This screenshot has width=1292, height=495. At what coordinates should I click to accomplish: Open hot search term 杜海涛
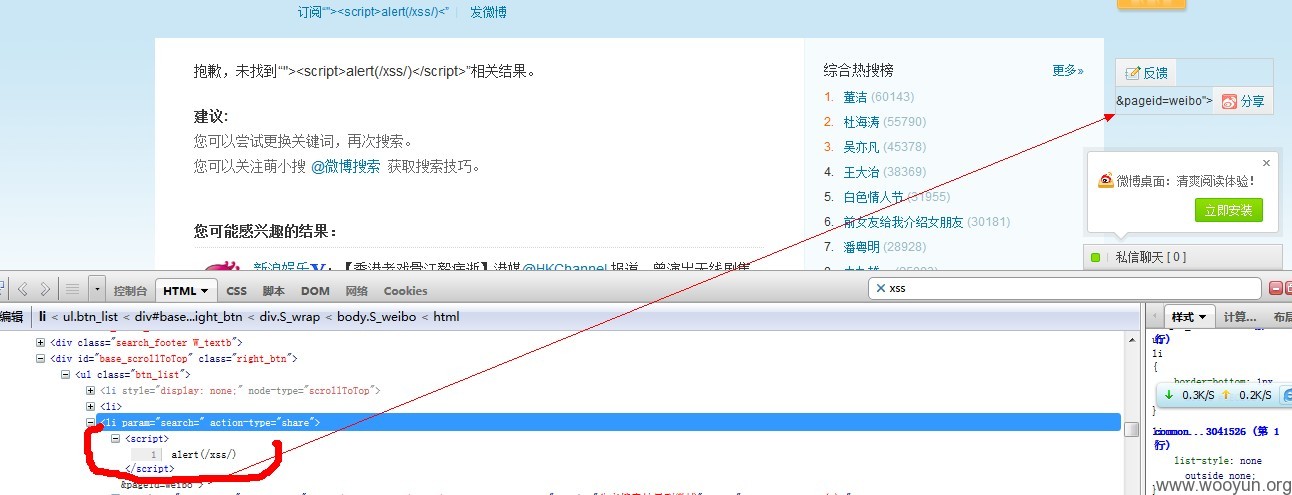pos(862,122)
